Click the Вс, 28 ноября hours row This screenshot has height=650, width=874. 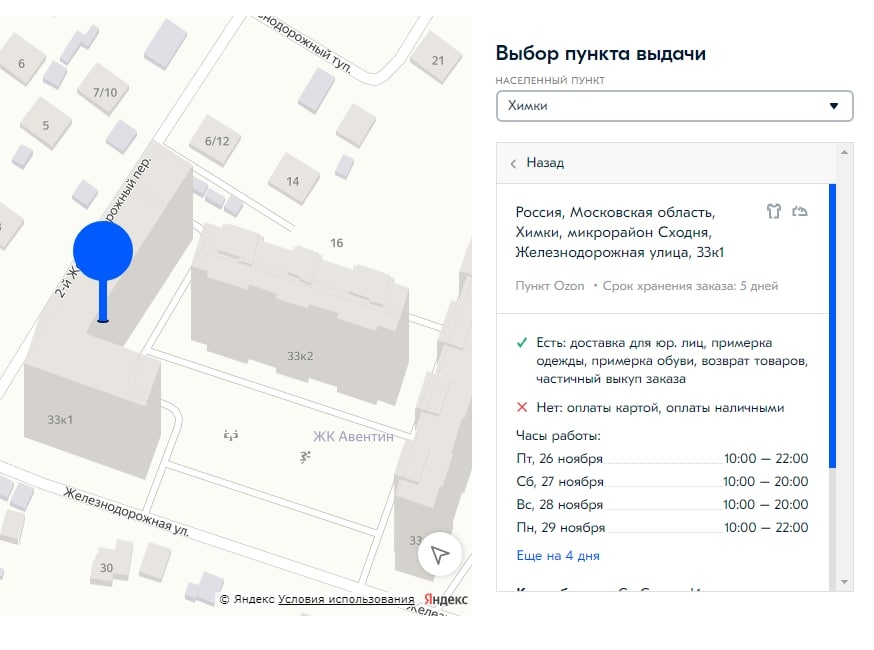tap(662, 505)
